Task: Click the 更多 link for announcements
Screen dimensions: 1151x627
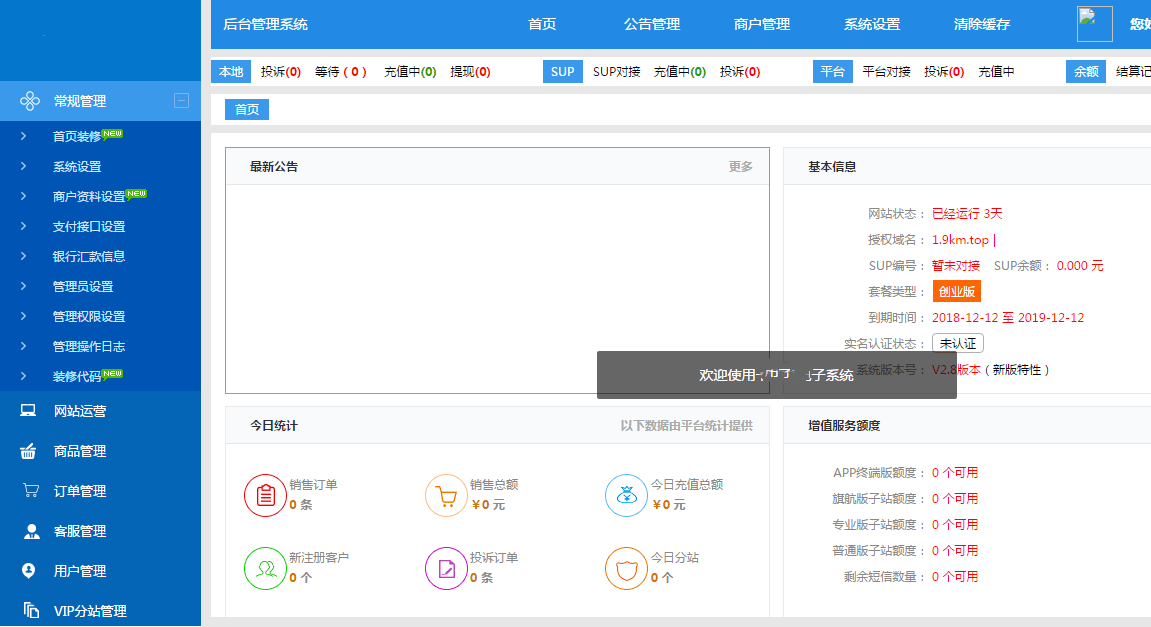Action: coord(741,167)
